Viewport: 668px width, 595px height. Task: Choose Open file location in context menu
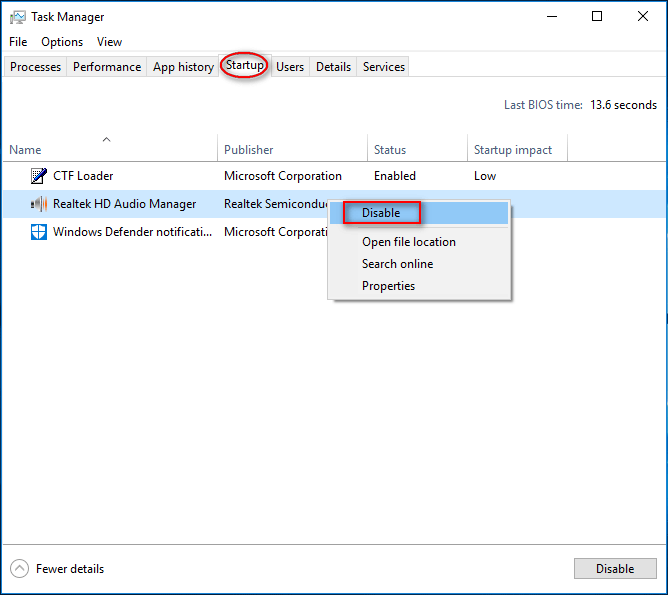pos(419,242)
